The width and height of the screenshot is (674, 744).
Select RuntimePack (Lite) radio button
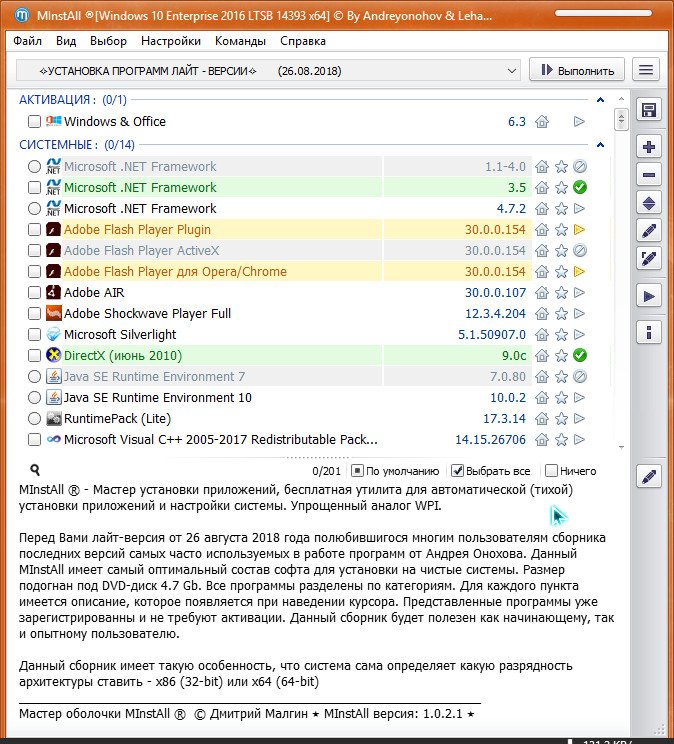(x=34, y=418)
